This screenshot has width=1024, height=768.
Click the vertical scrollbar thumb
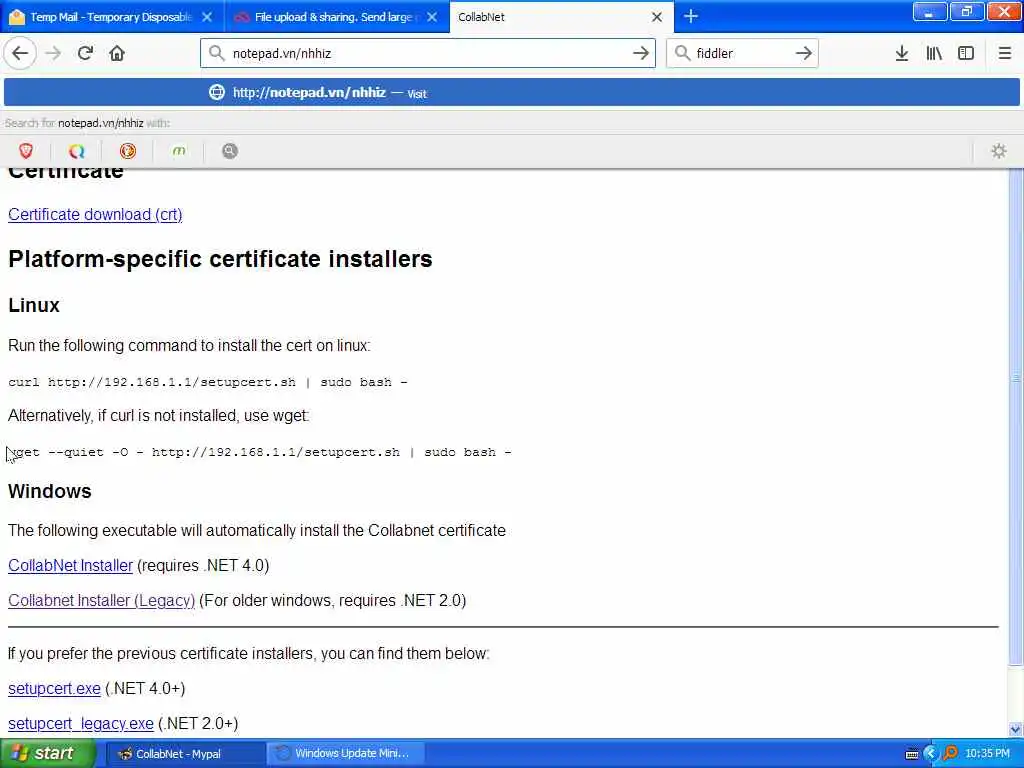tap(1016, 418)
